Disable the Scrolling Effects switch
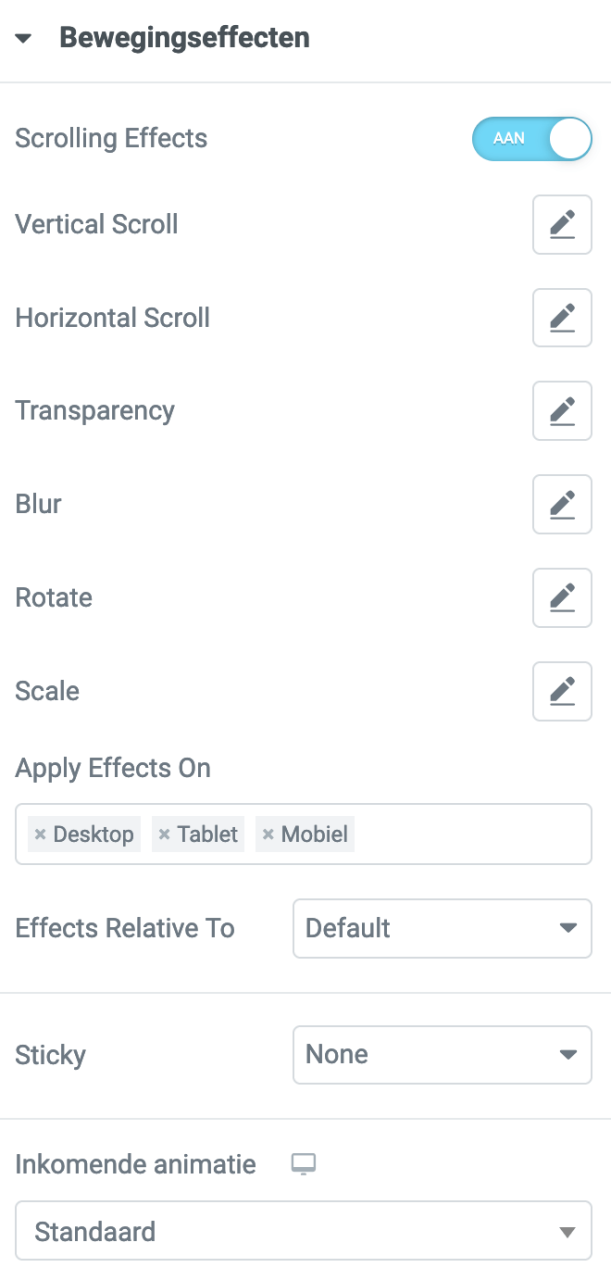This screenshot has height=1280, width=611. click(x=532, y=139)
